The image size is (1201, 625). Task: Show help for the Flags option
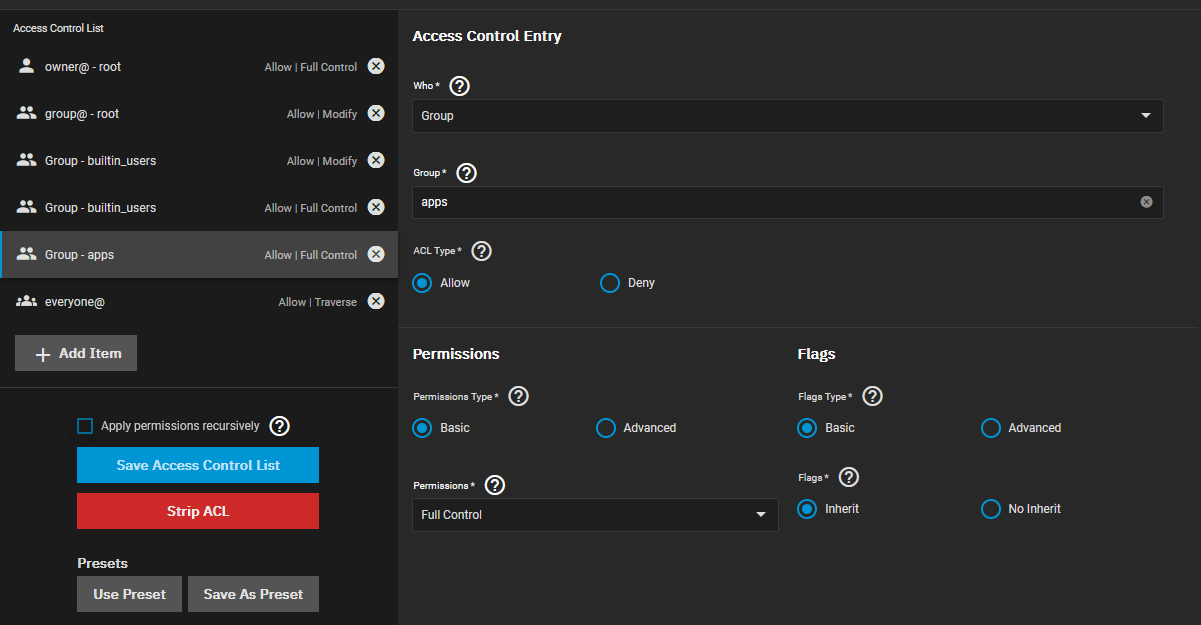click(849, 477)
